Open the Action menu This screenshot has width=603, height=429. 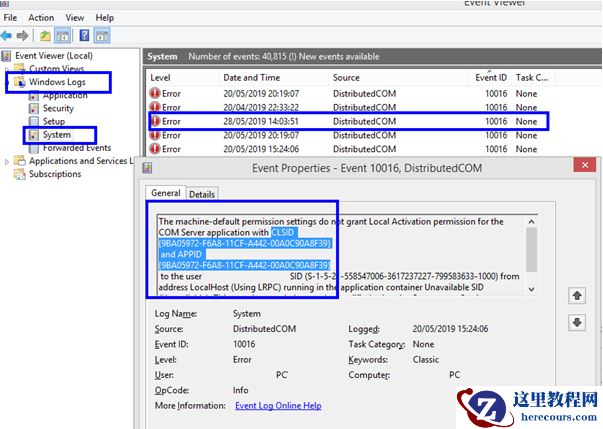click(x=41, y=18)
